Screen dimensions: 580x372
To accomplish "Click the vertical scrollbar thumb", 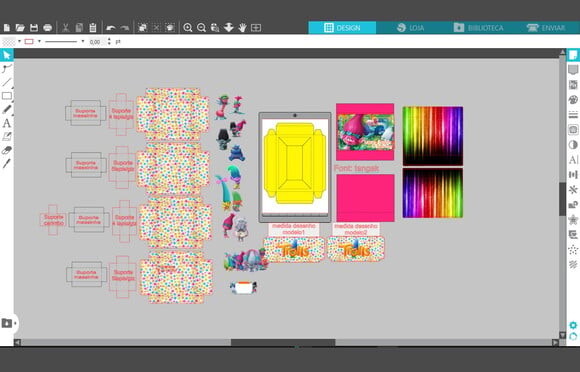I will (x=562, y=199).
